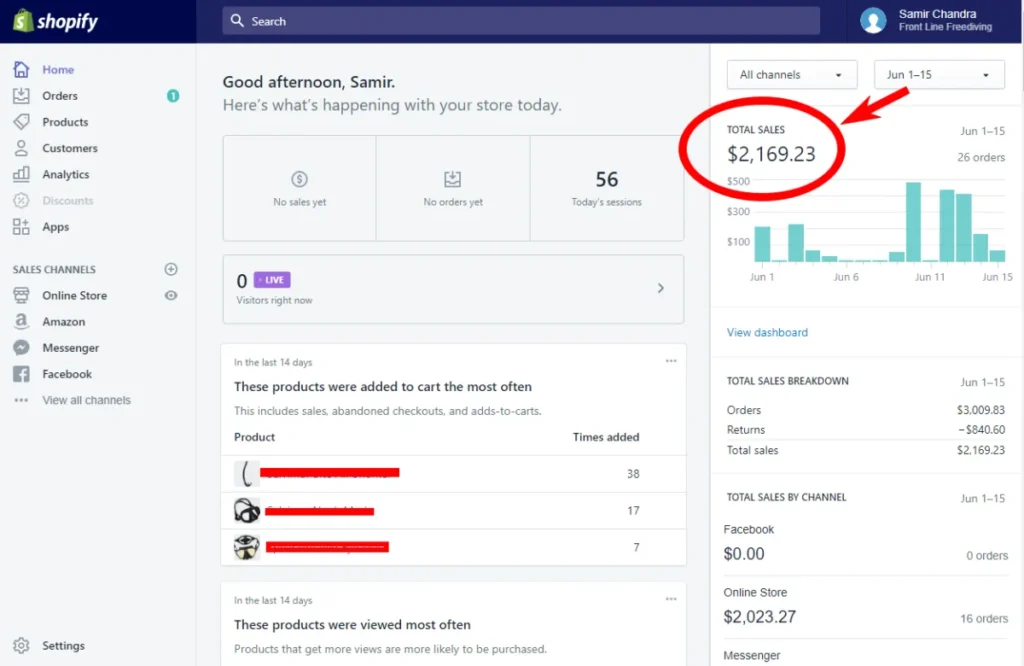Viewport: 1024px width, 666px height.
Task: Select Products in the sidebar menu
Action: 65,122
